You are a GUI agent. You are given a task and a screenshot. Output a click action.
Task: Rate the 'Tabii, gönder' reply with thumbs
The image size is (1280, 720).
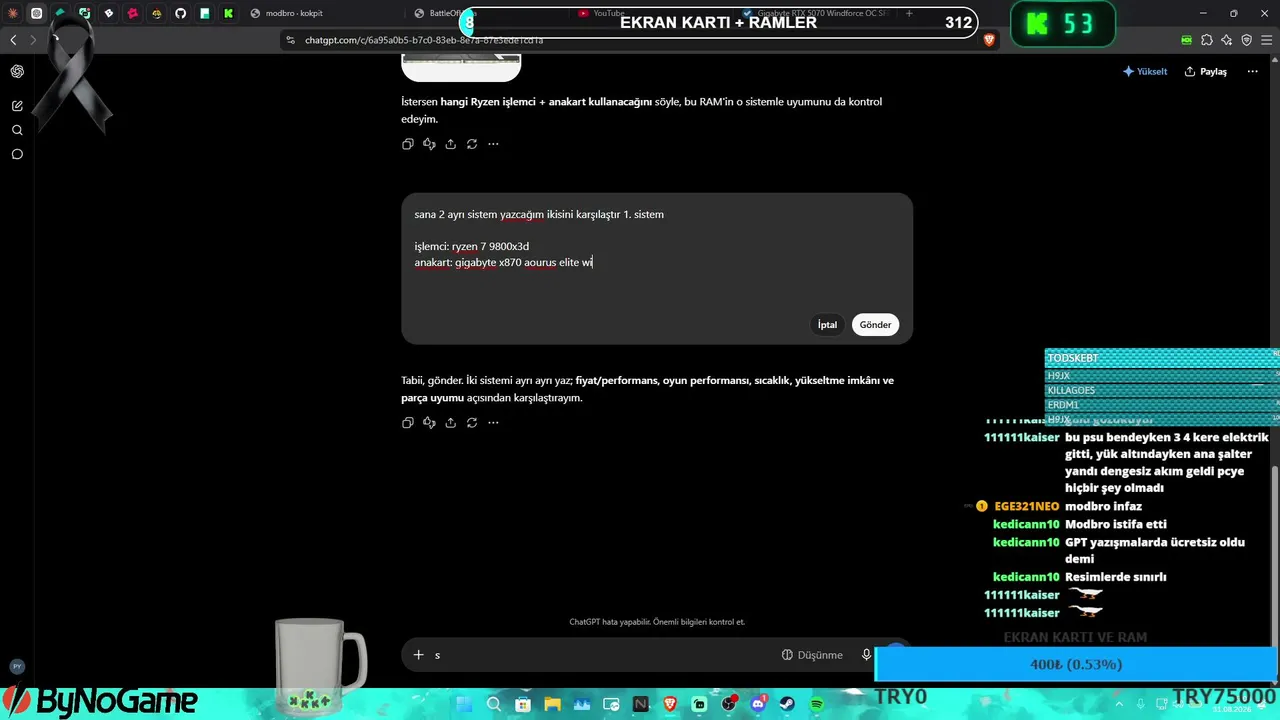coord(429,423)
